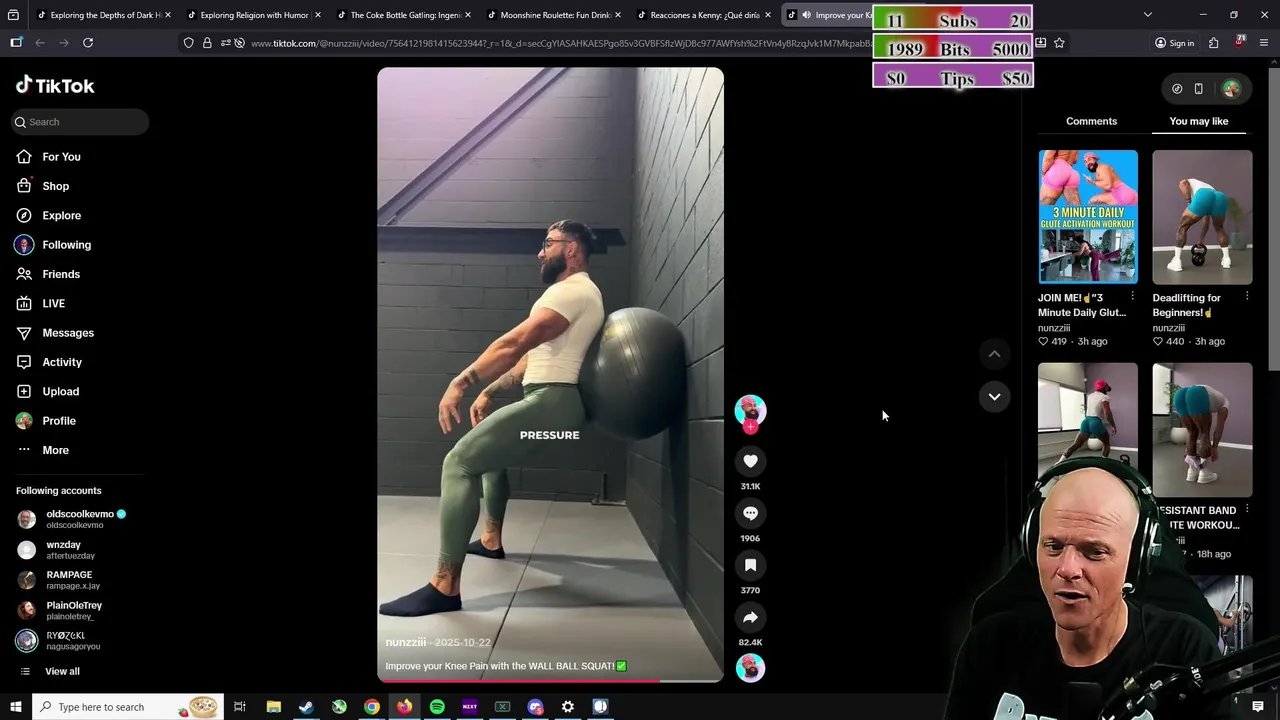Open File Explorer from the taskbar
The image size is (1280, 720).
tap(273, 707)
